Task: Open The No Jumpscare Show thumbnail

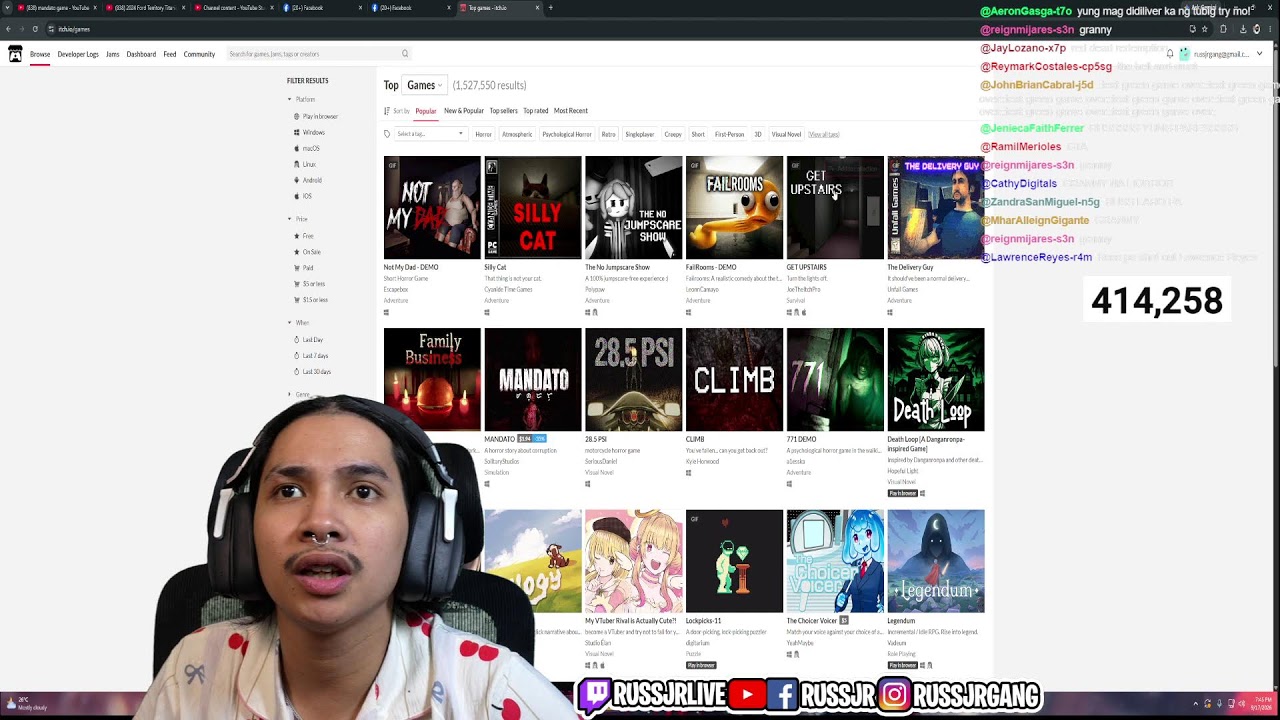Action: point(634,207)
